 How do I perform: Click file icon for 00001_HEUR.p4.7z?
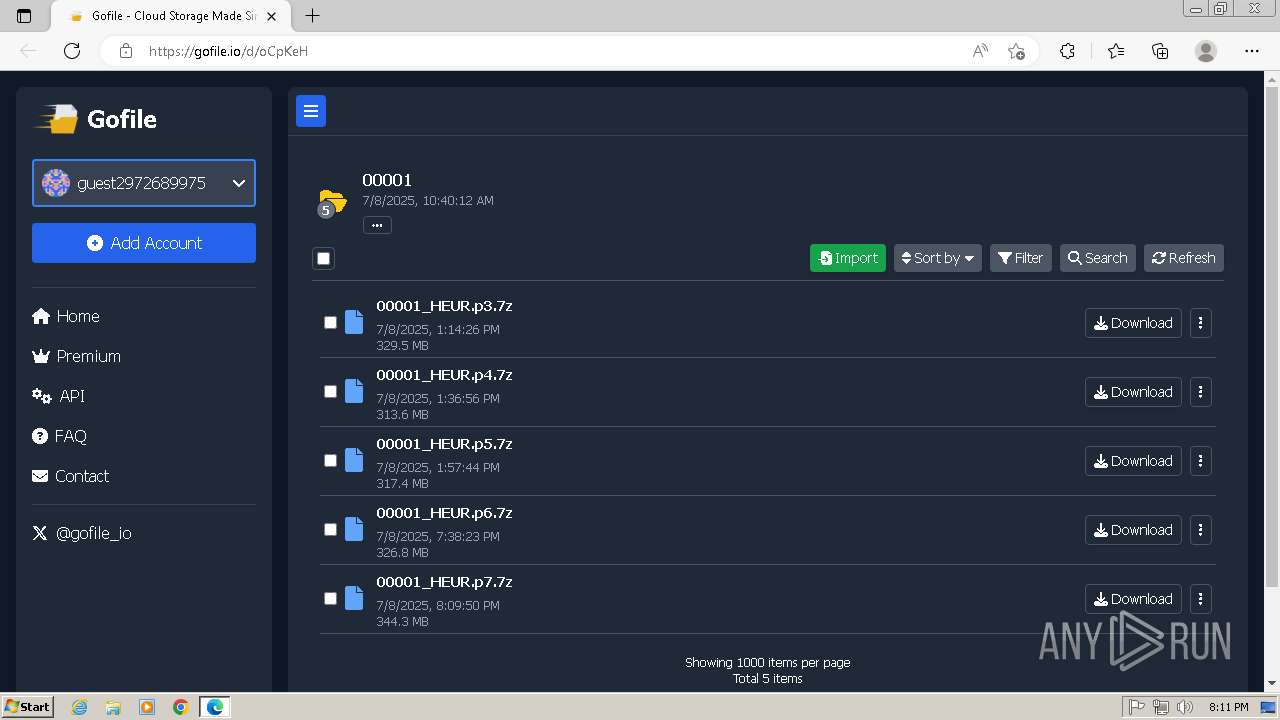tap(354, 391)
